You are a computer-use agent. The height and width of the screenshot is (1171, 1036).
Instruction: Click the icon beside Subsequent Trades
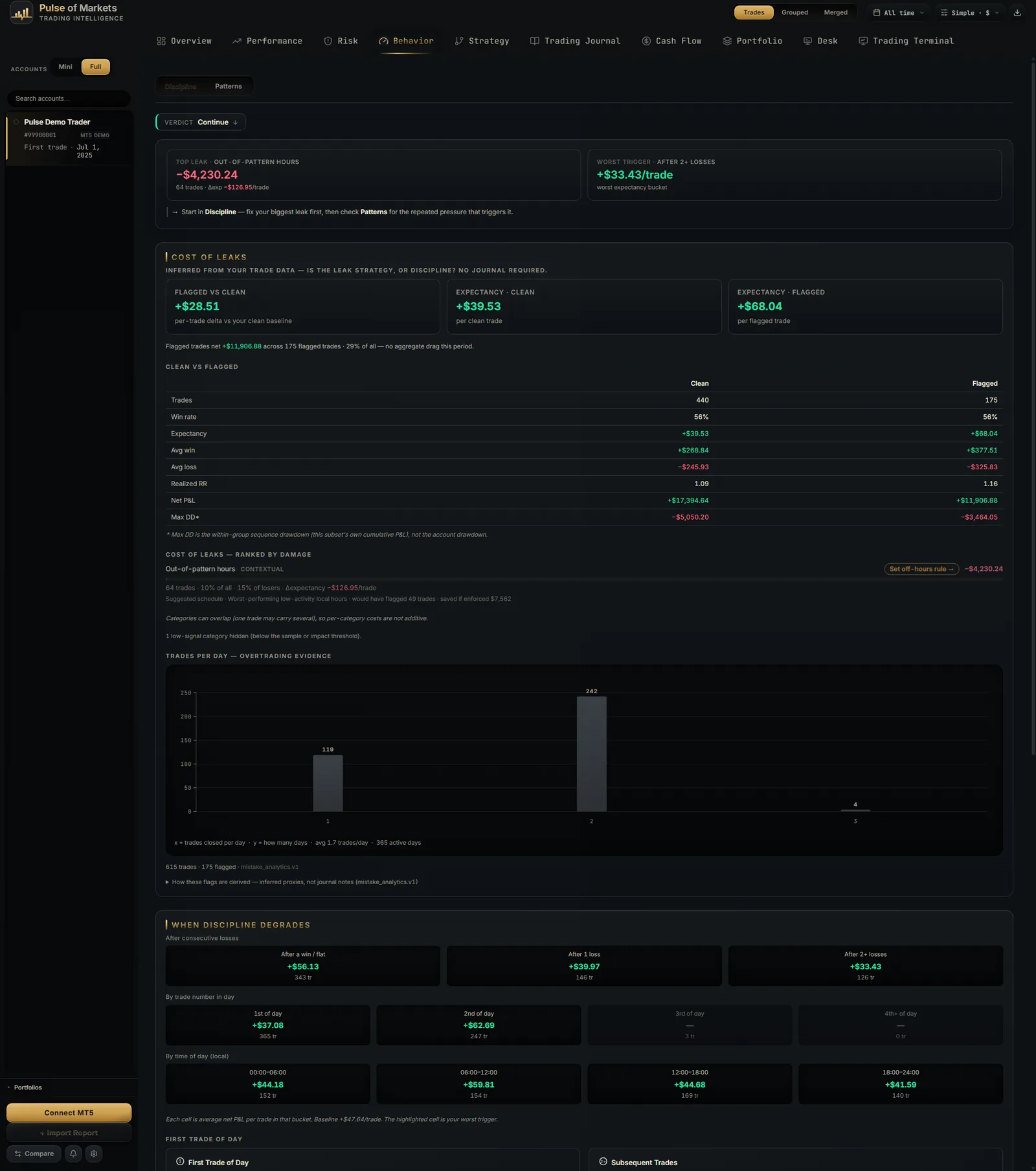[603, 1162]
